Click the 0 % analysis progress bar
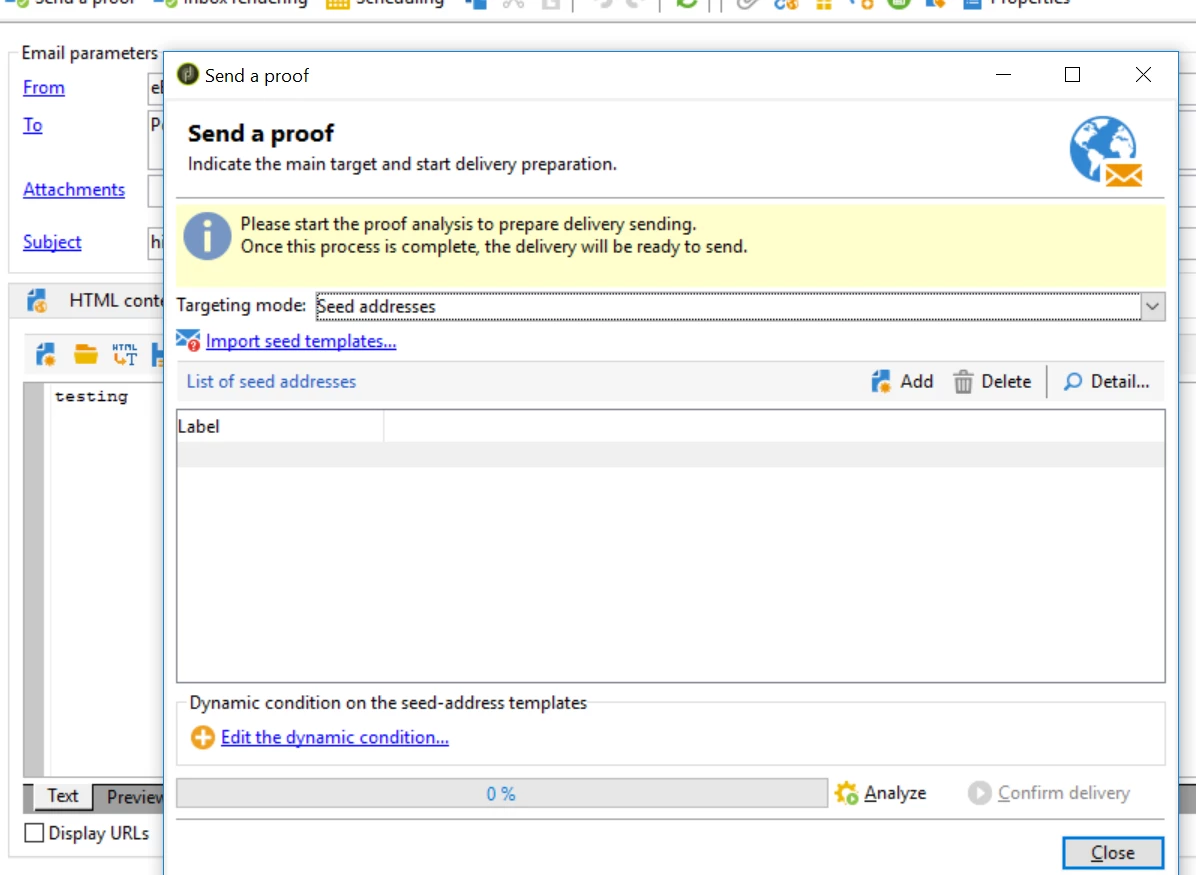The width and height of the screenshot is (1196, 875). (x=502, y=793)
